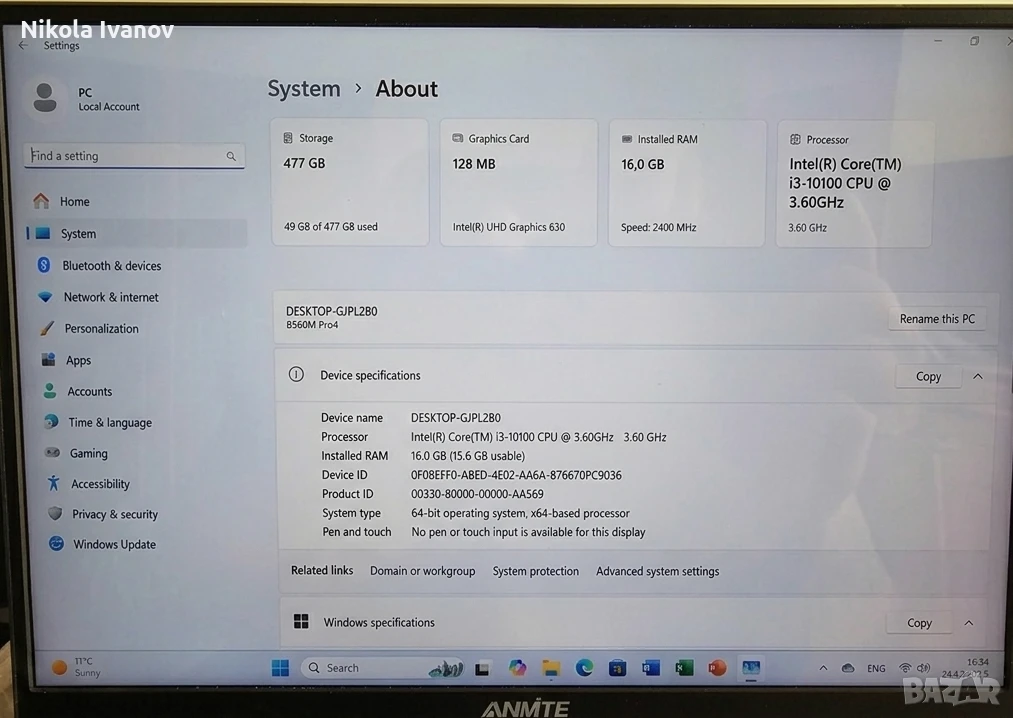Open Wi-Fi network tray icon
The image size is (1013, 718).
pos(905,668)
